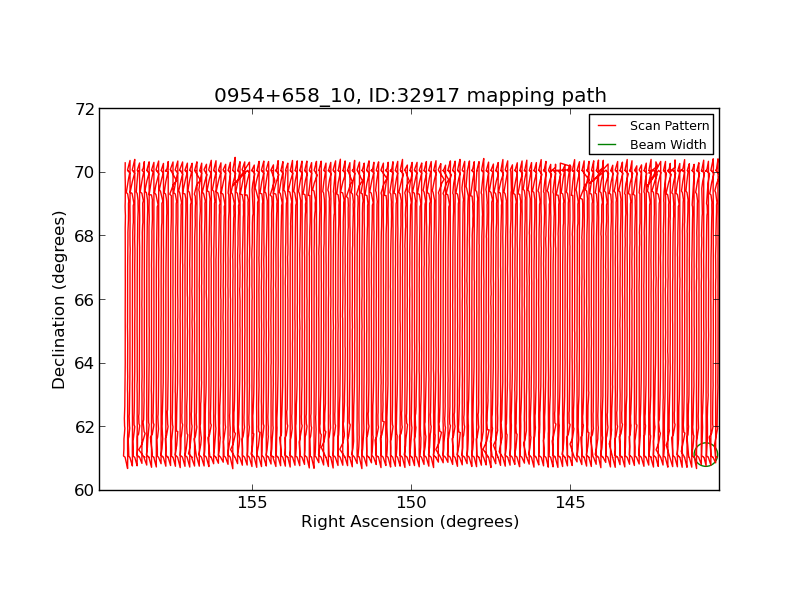The image size is (800, 600).
Task: Click the 72 tick label on y-axis
Action: pyautogui.click(x=83, y=109)
